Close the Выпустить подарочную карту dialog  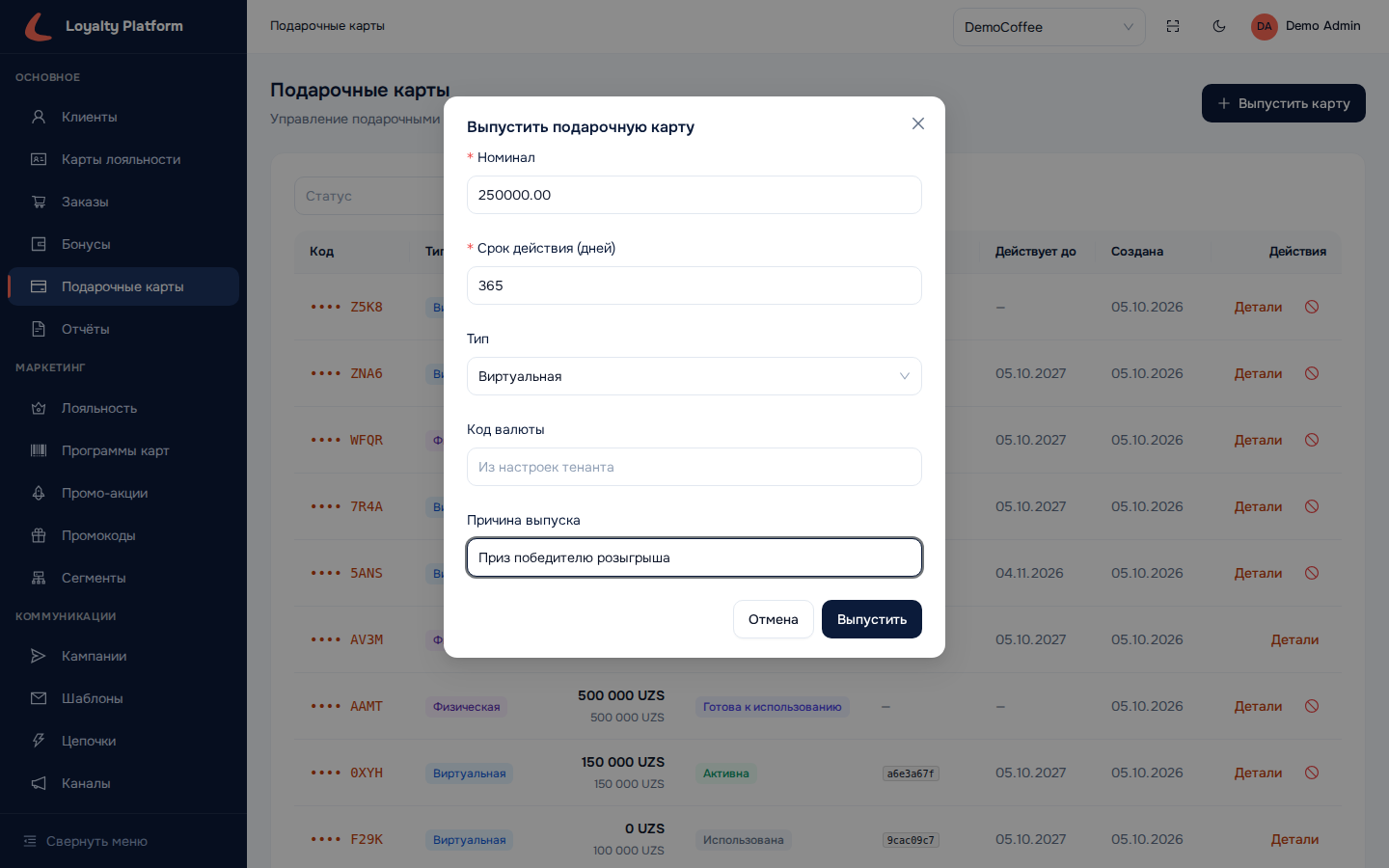tap(918, 123)
